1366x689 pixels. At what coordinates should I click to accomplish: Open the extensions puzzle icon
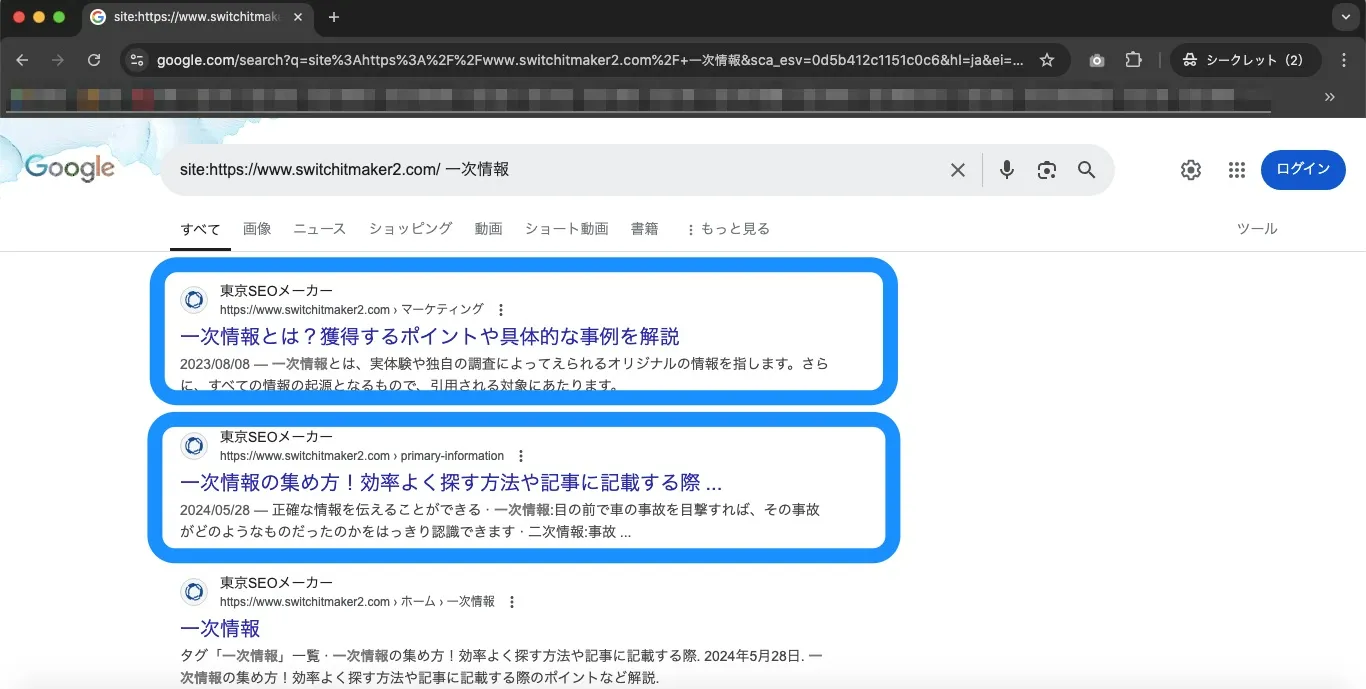click(x=1133, y=60)
